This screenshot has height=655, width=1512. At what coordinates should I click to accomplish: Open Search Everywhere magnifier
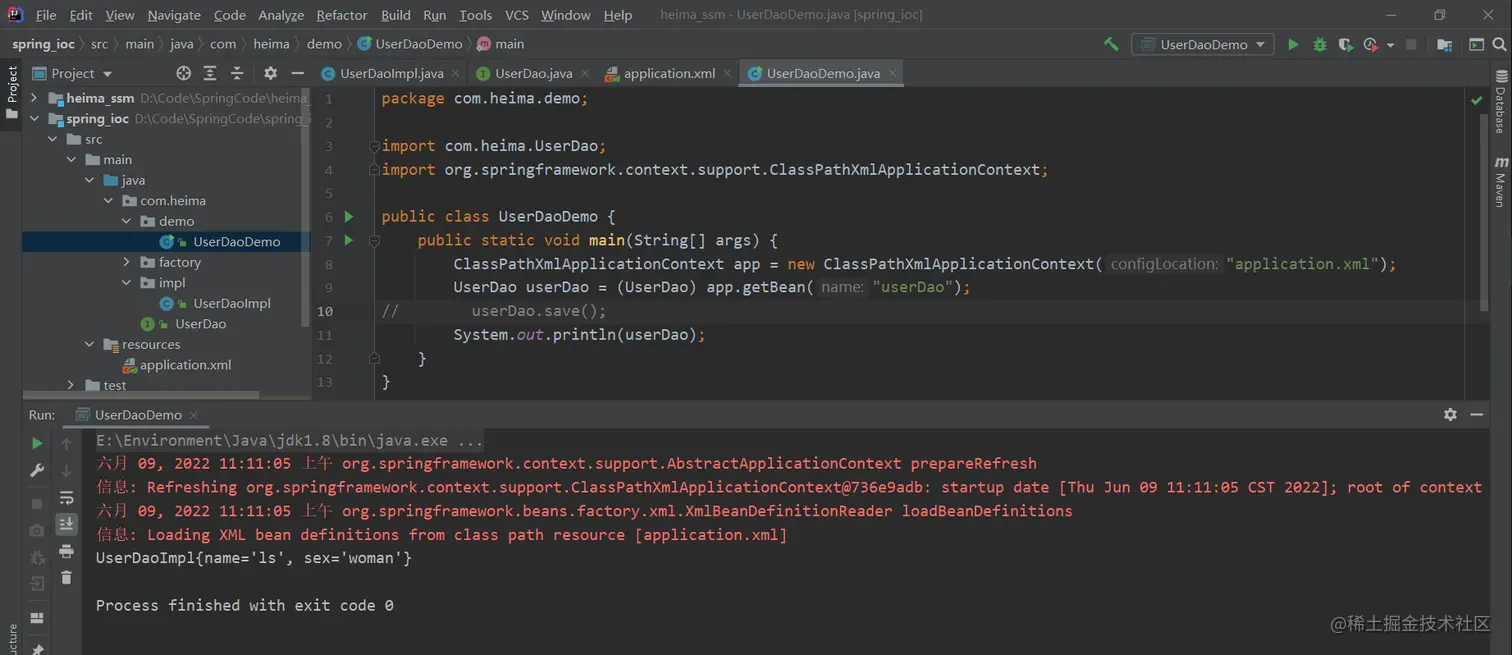pyautogui.click(x=1499, y=44)
